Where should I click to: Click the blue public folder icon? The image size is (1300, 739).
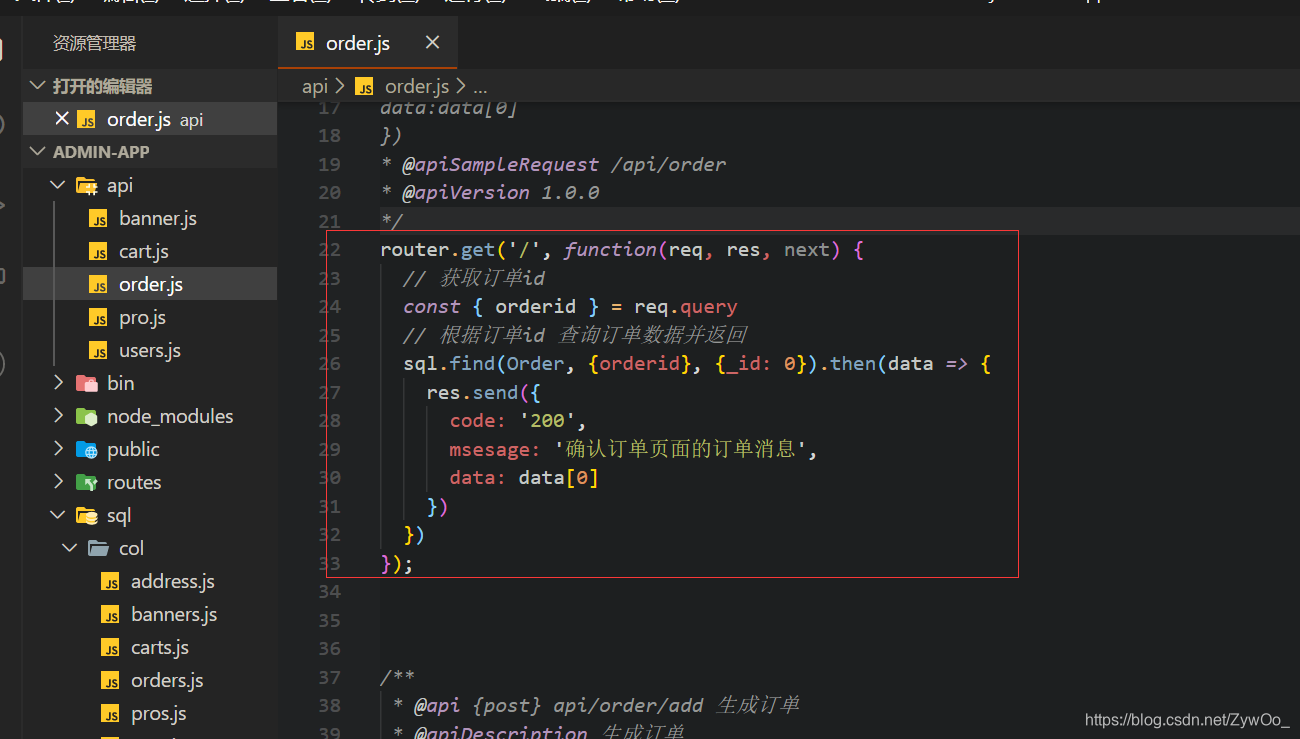tap(87, 450)
